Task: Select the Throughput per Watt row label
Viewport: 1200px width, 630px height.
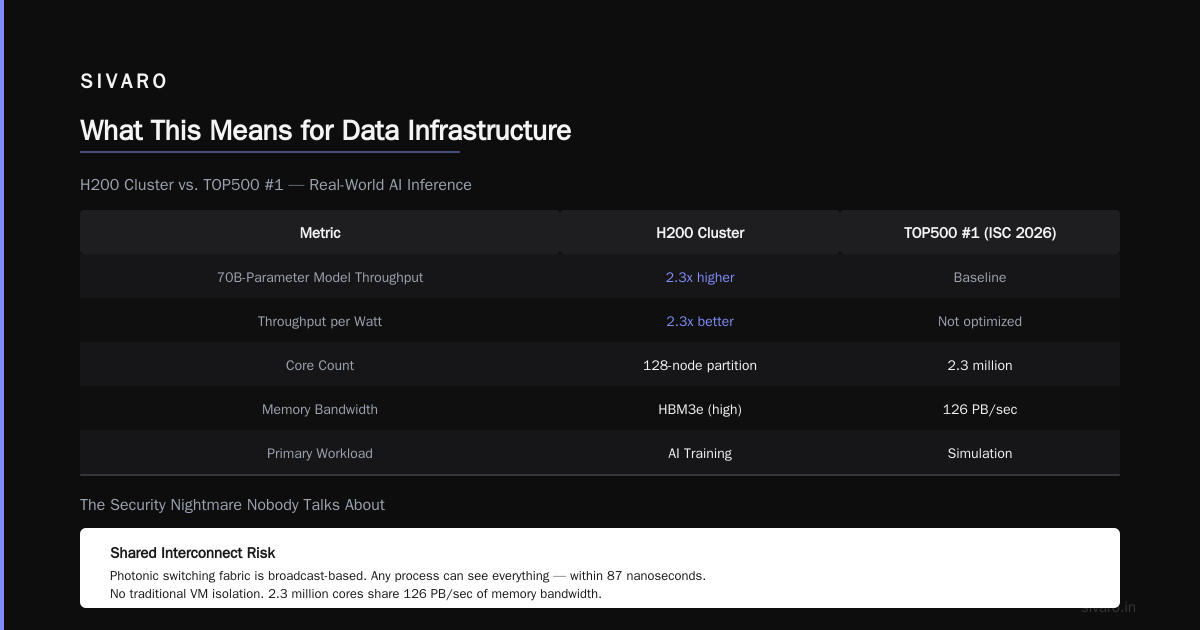Action: pos(320,321)
